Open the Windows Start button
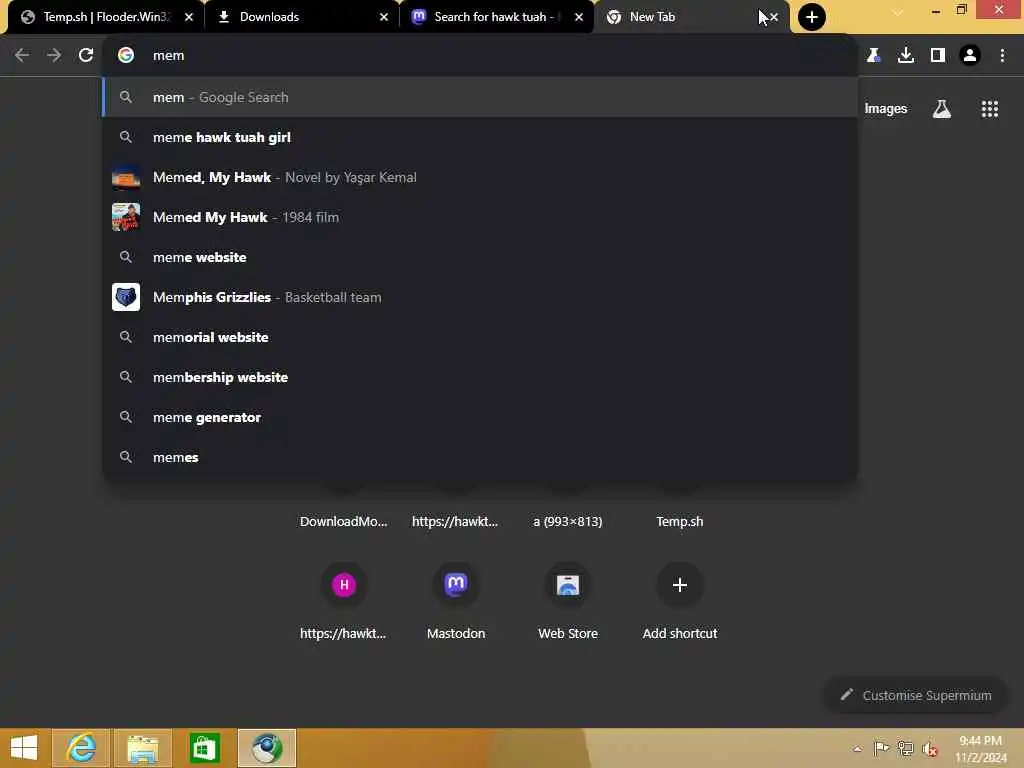 coord(24,748)
